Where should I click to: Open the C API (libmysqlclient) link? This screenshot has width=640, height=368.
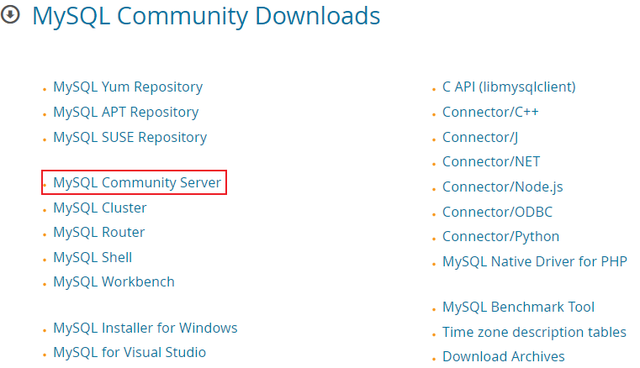coord(509,87)
